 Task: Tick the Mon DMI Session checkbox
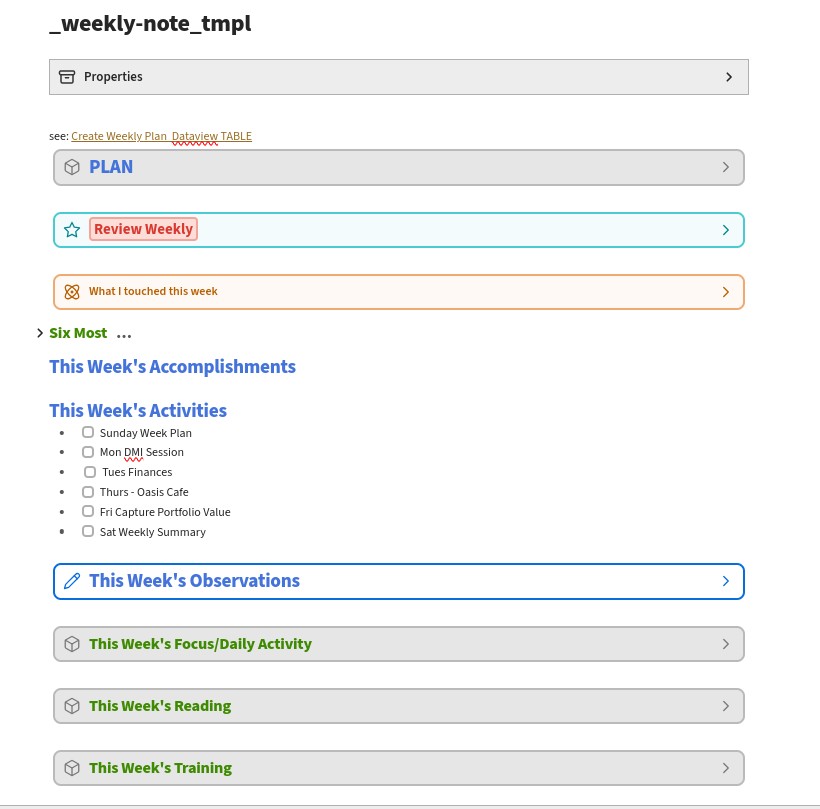point(88,452)
